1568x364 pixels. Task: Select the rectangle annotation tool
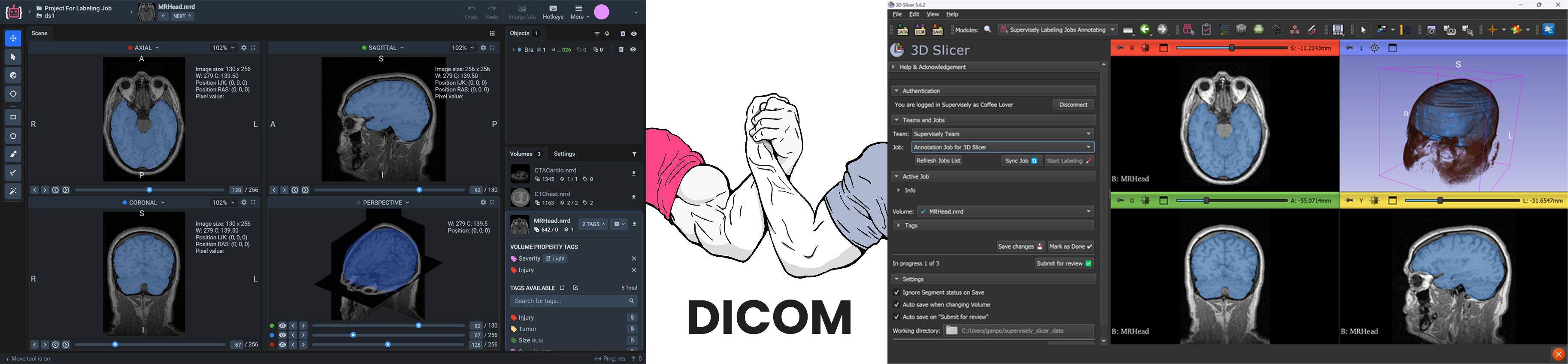coord(13,118)
